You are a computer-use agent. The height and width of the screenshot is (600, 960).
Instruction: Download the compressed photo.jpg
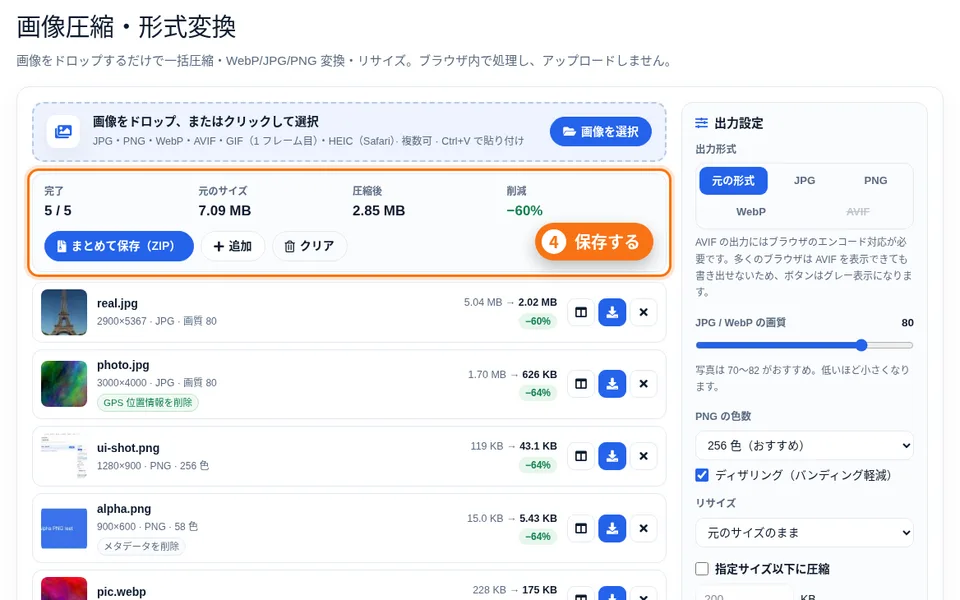612,384
